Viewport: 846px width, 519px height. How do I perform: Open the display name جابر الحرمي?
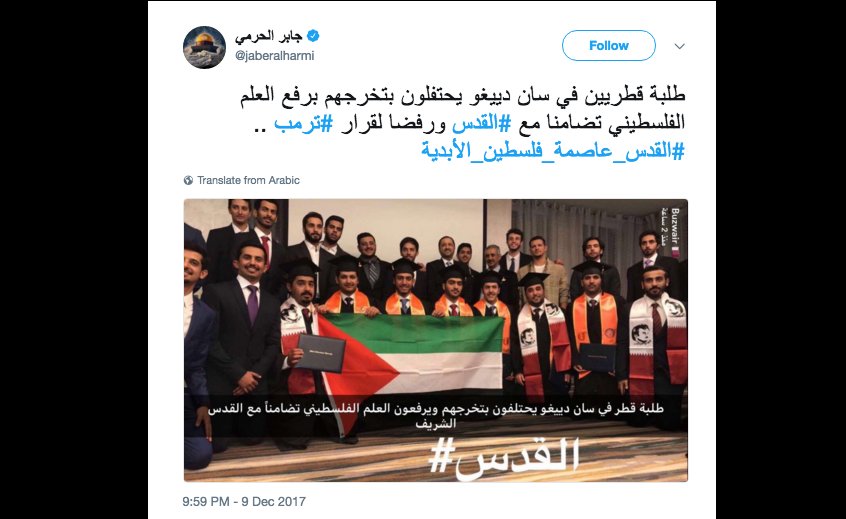[x=268, y=36]
